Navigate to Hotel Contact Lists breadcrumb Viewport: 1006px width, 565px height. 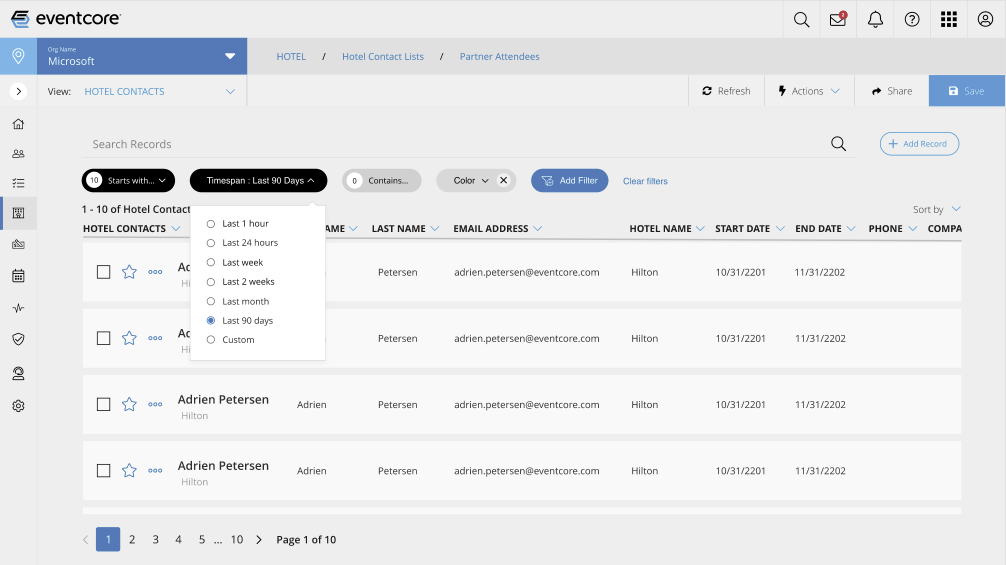coord(383,57)
